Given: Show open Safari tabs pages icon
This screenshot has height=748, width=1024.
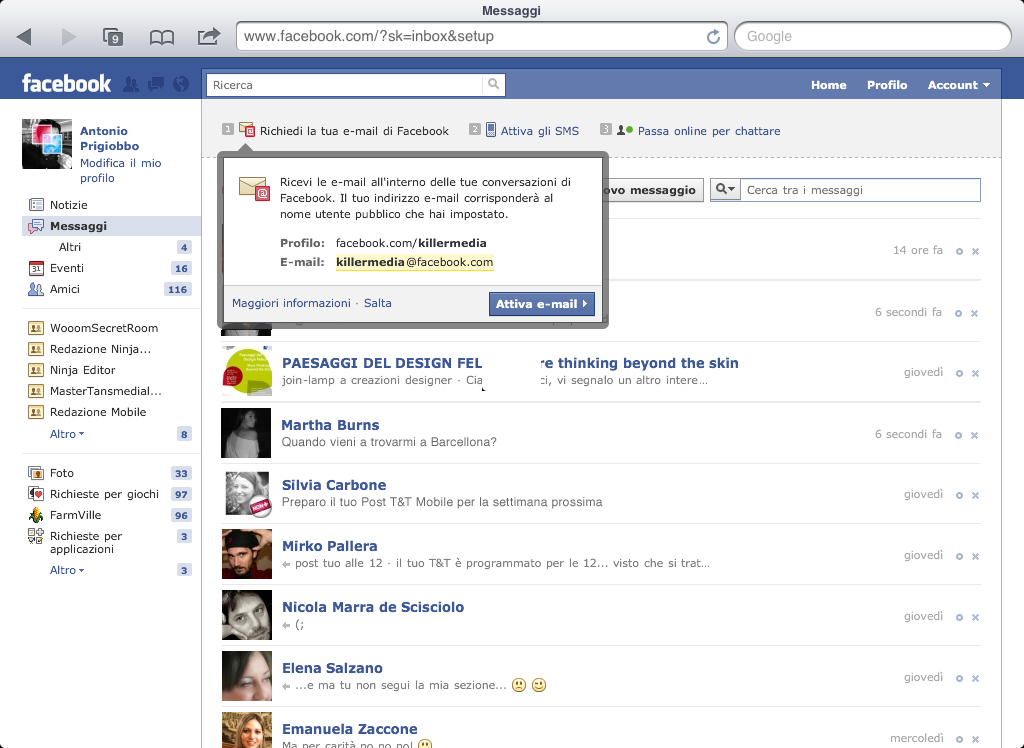Looking at the screenshot, I should click(x=113, y=37).
